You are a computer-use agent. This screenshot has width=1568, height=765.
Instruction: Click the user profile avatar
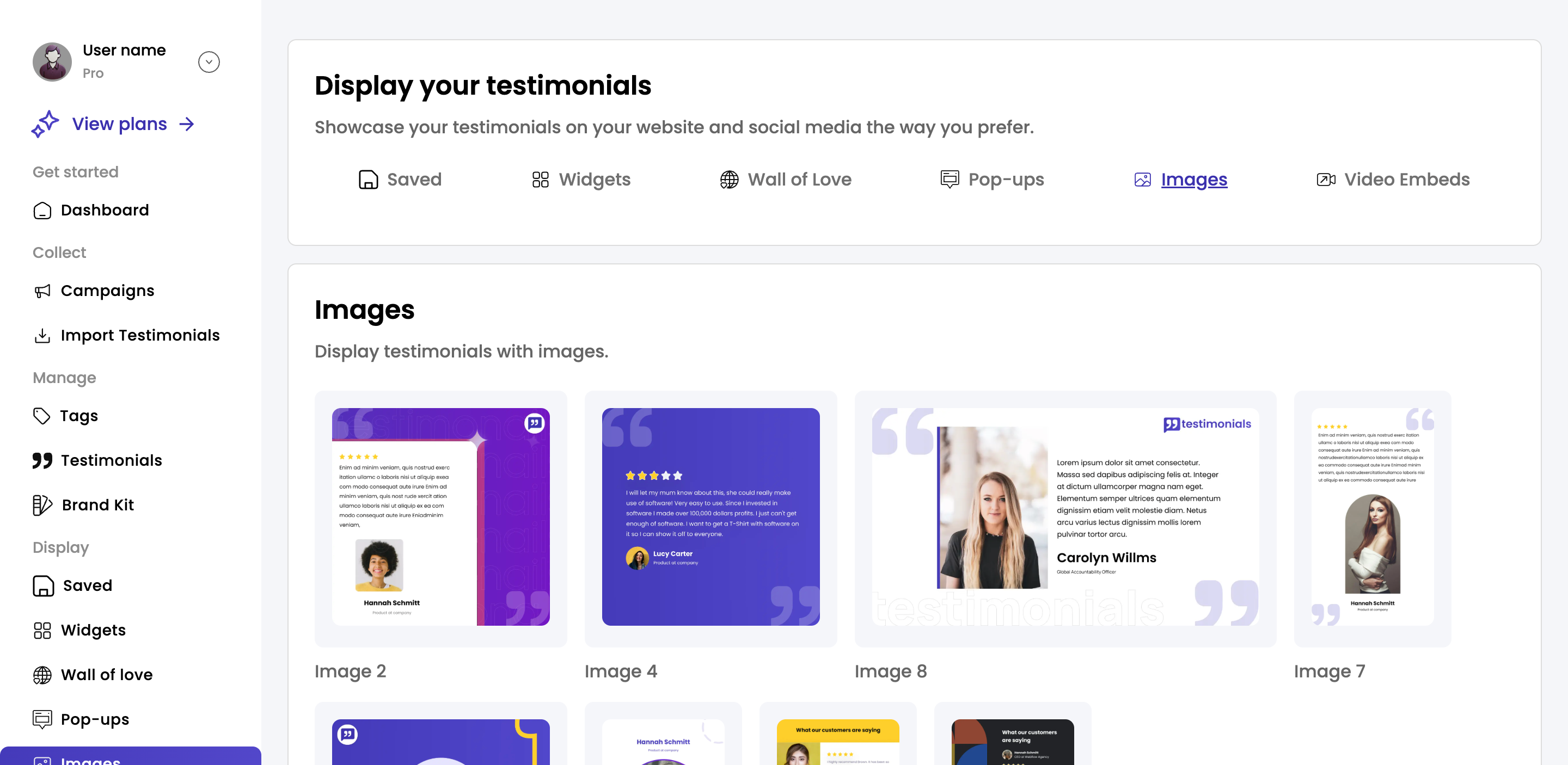pos(52,62)
